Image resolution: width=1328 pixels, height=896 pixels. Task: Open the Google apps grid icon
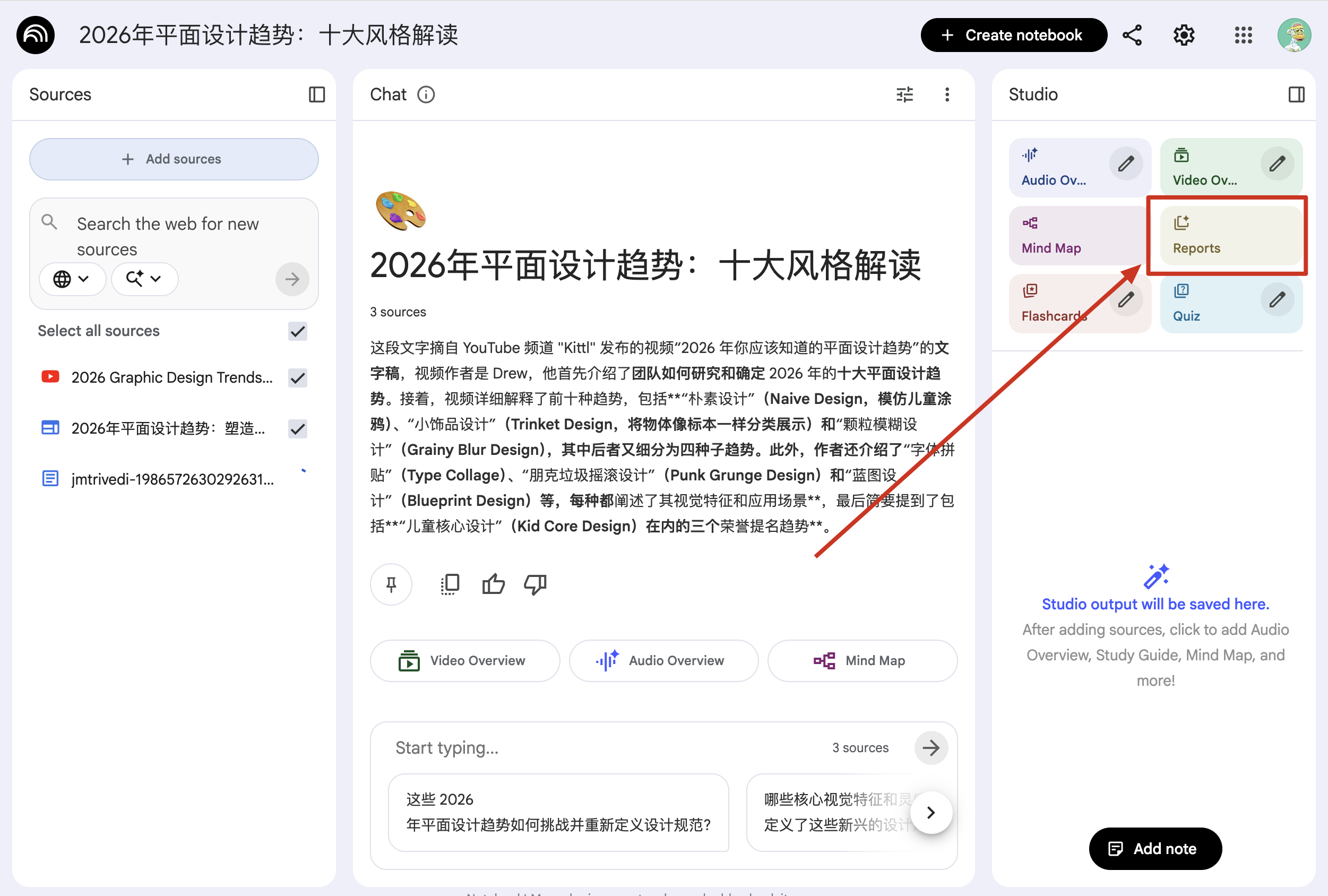tap(1243, 36)
